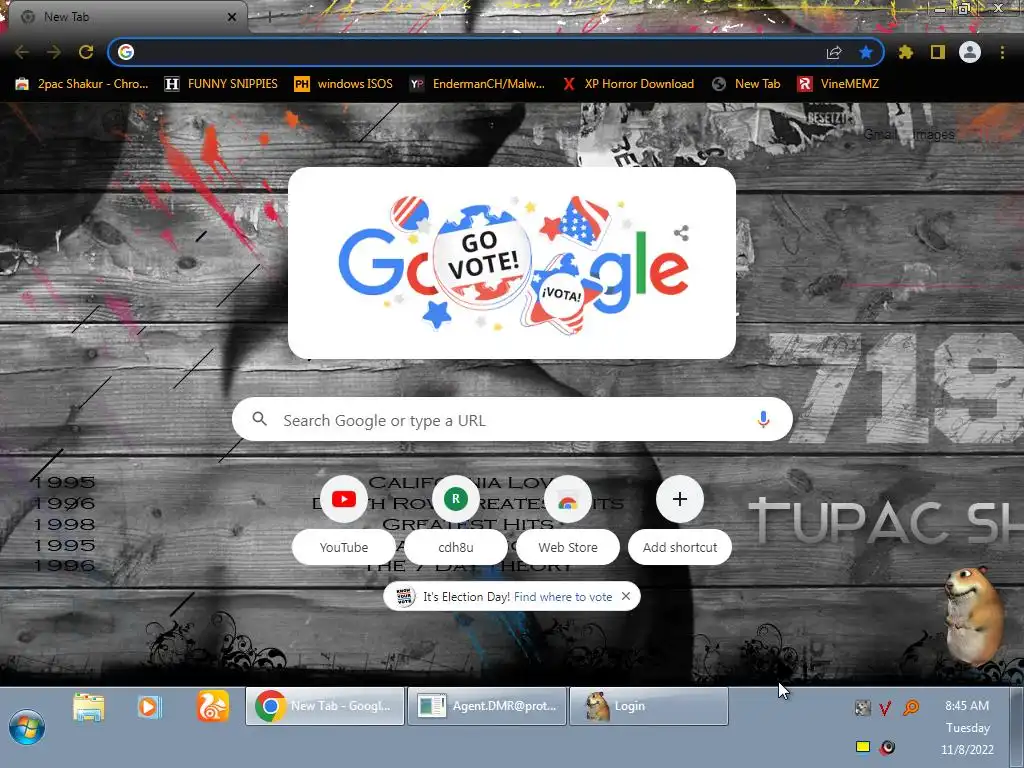Open the windows ISOS bookmark
1024x768 pixels.
click(344, 84)
